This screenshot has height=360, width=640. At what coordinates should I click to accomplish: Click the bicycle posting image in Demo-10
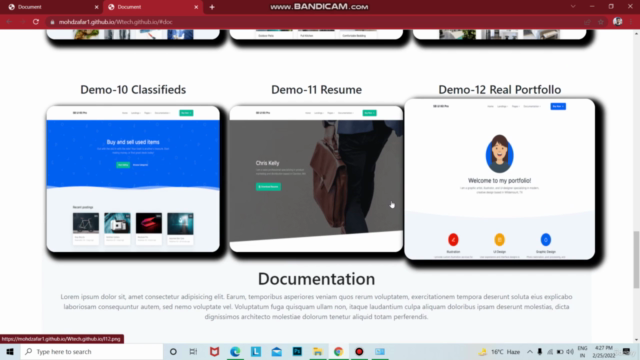coord(86,223)
